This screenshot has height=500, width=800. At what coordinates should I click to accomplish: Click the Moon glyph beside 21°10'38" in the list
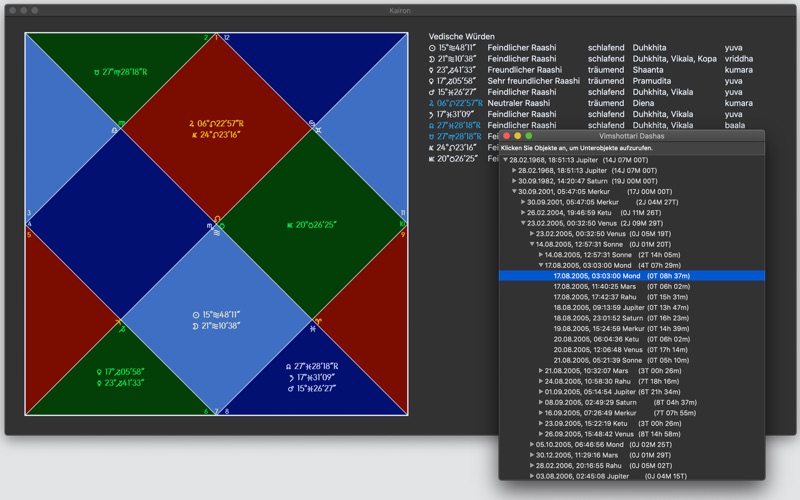pyautogui.click(x=432, y=59)
